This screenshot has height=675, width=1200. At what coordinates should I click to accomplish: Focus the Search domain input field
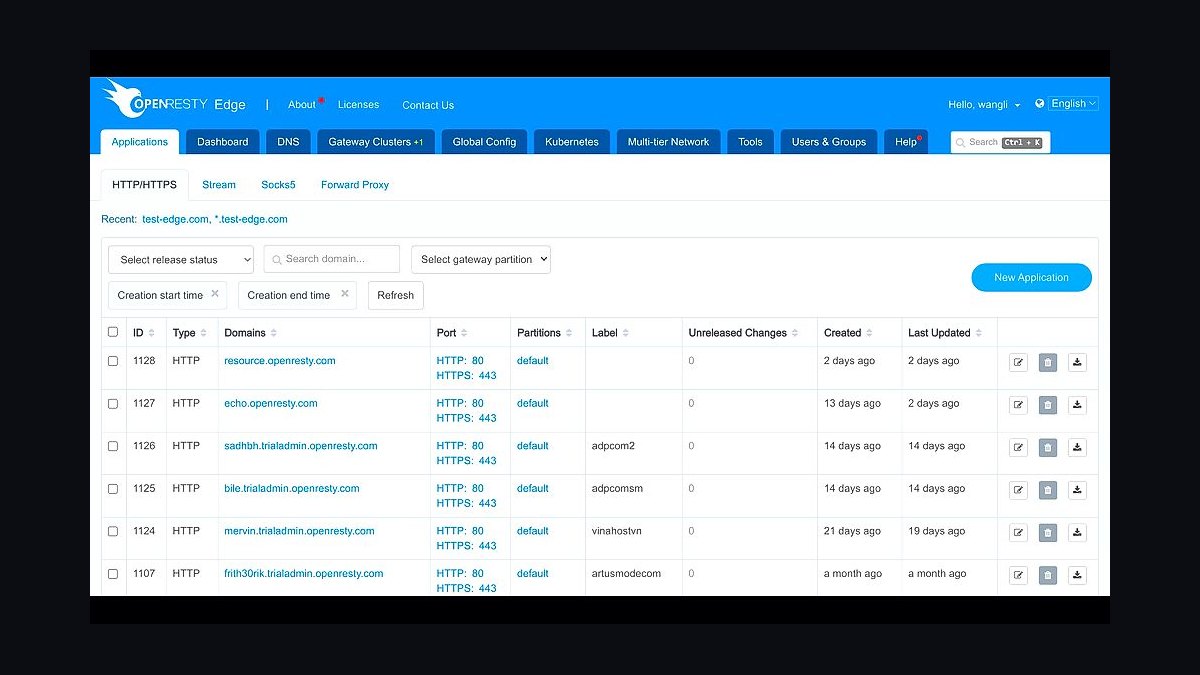coord(332,259)
